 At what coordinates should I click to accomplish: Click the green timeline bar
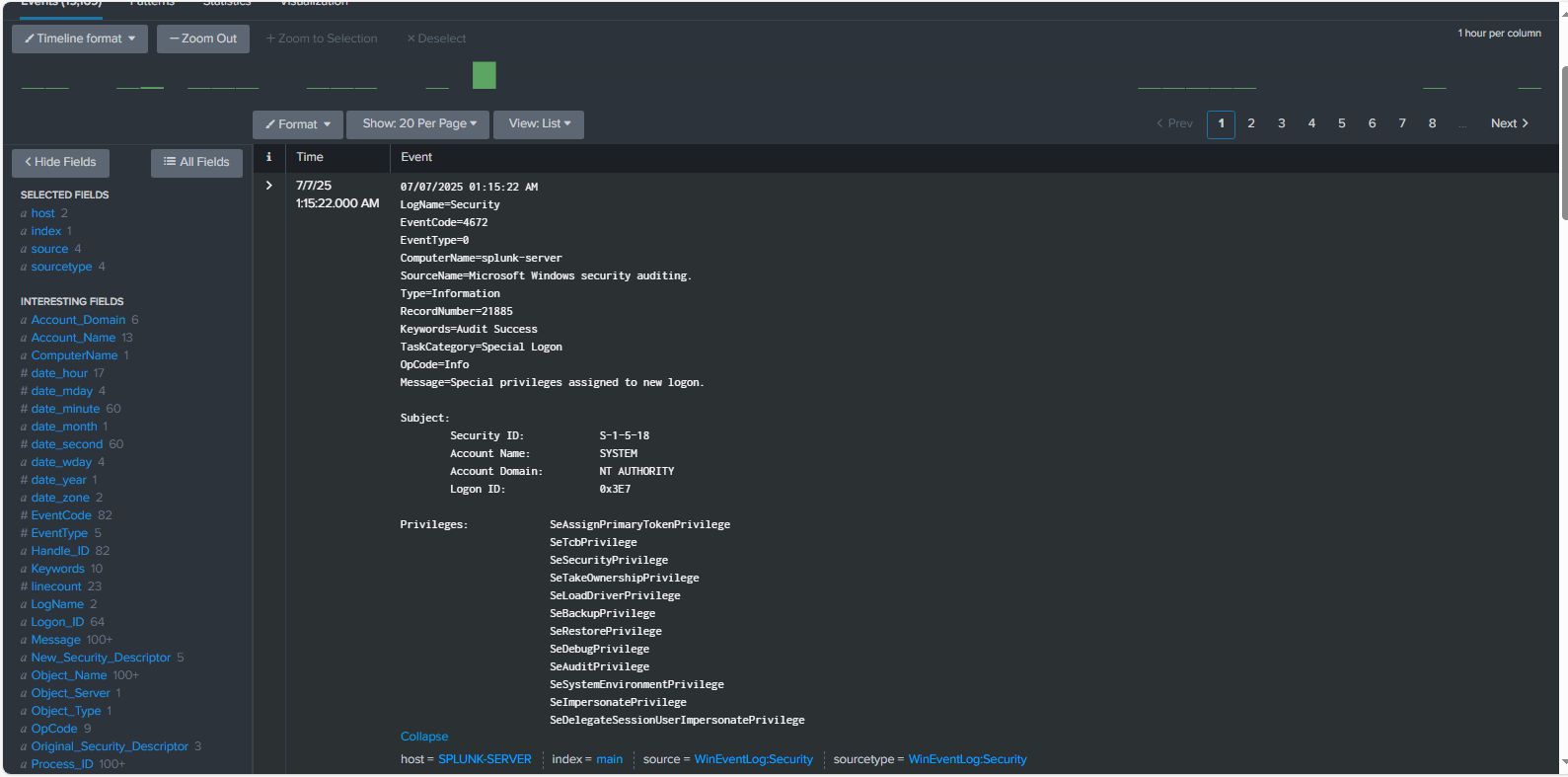coord(484,75)
